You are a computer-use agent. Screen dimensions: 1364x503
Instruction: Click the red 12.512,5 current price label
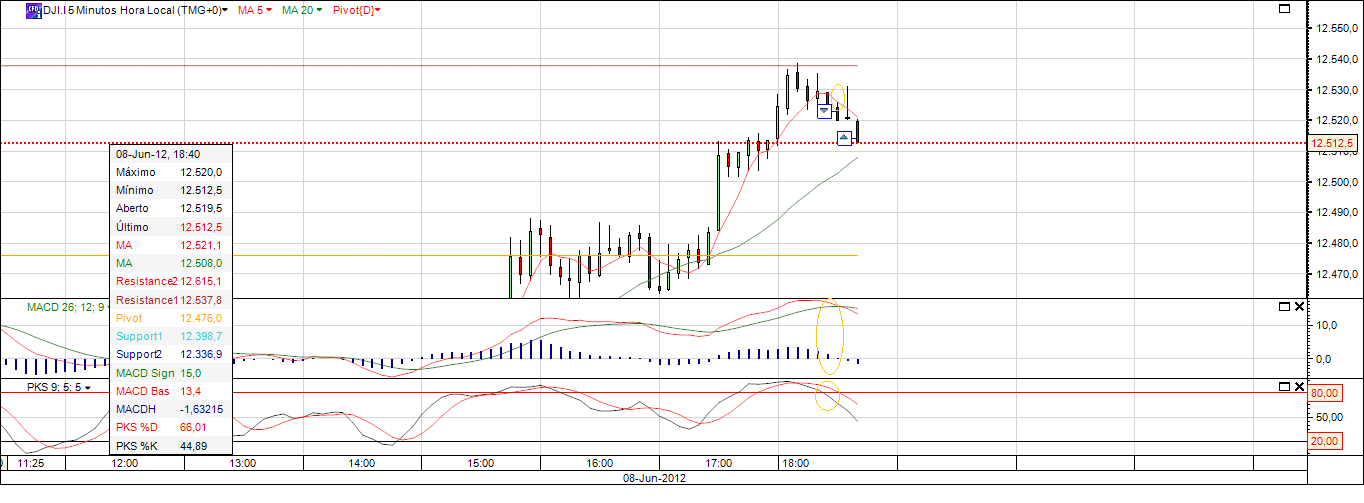(x=1333, y=144)
